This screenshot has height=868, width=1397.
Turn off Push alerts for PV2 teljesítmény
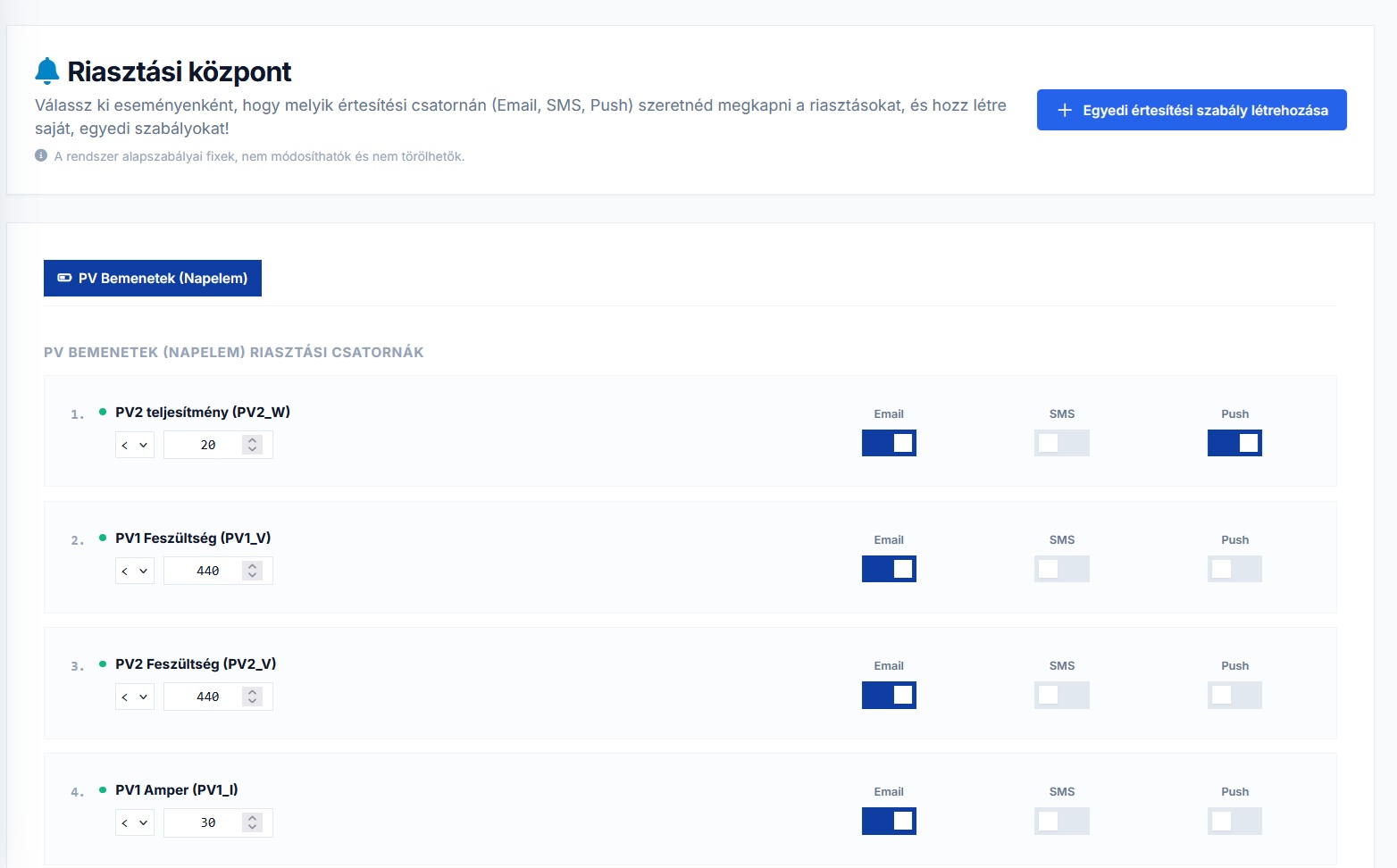(x=1234, y=443)
